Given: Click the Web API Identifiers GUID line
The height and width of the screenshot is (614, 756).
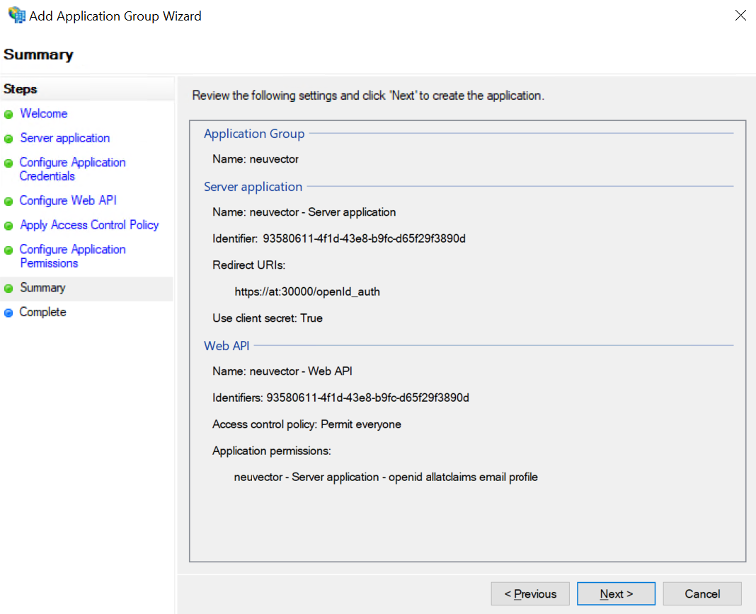Looking at the screenshot, I should (x=341, y=398).
